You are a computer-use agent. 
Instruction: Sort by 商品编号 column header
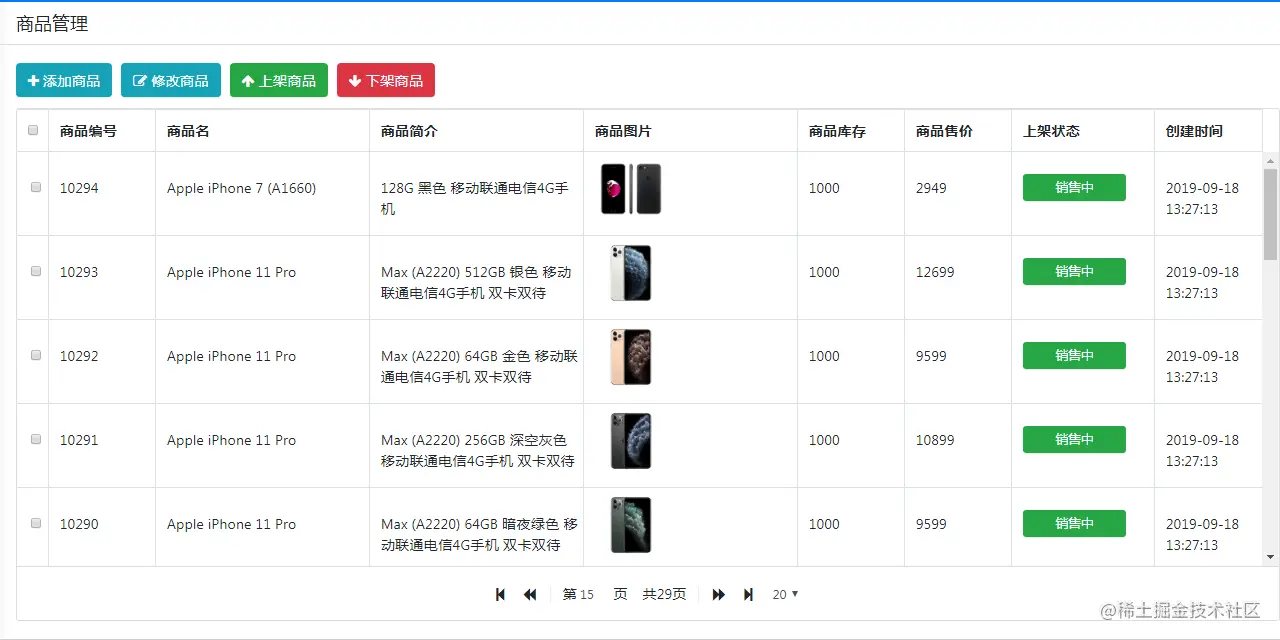point(88,131)
